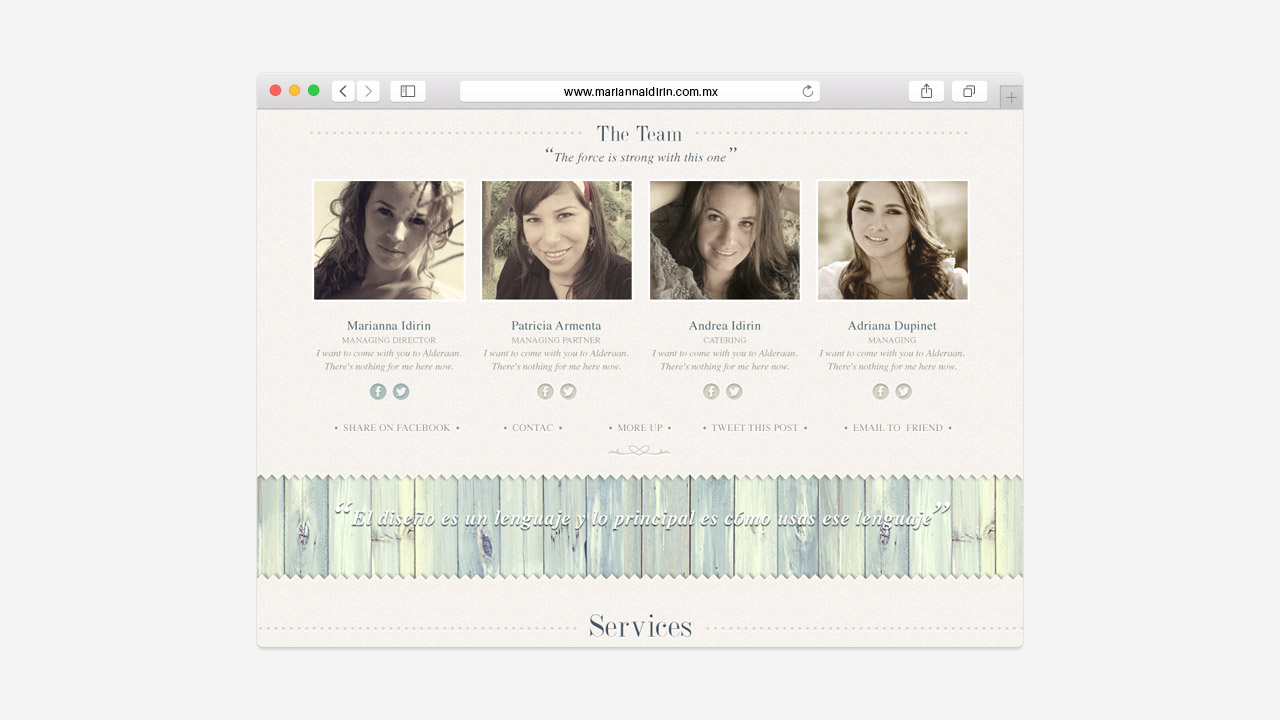Click the address bar URL field
This screenshot has height=720, width=1280.
[x=640, y=92]
